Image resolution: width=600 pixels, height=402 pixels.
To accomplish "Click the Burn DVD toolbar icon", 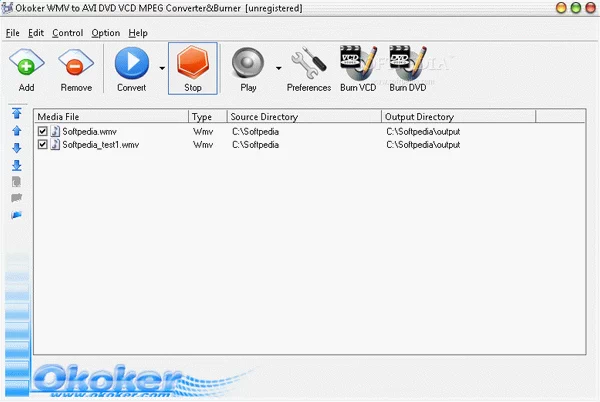I will tap(408, 62).
